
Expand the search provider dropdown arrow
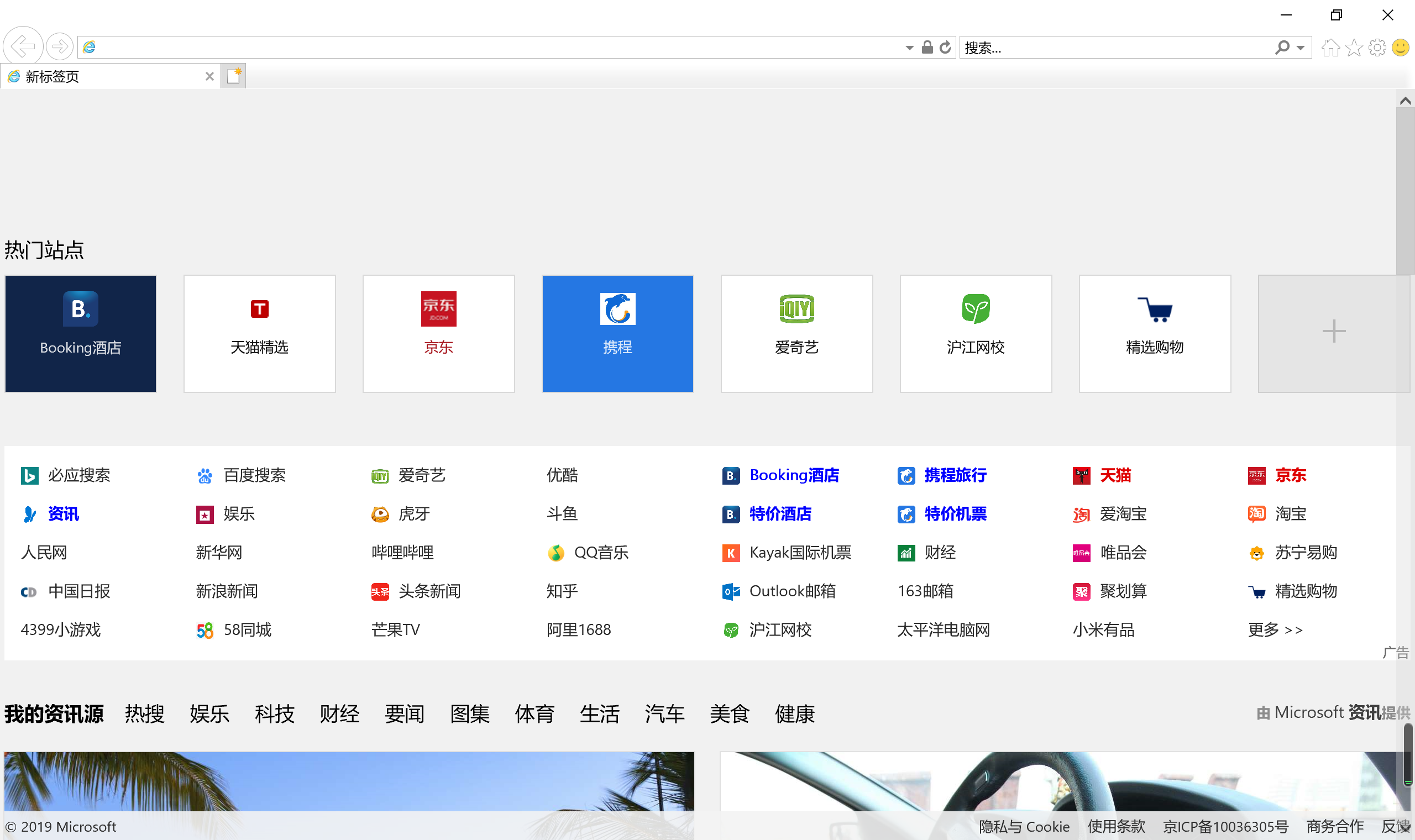(x=1301, y=48)
